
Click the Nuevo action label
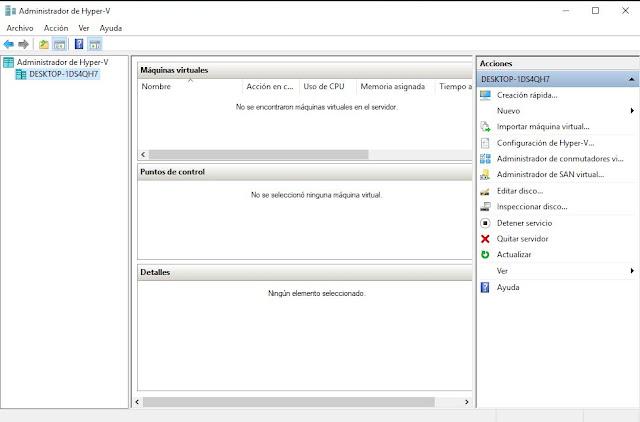pos(508,111)
